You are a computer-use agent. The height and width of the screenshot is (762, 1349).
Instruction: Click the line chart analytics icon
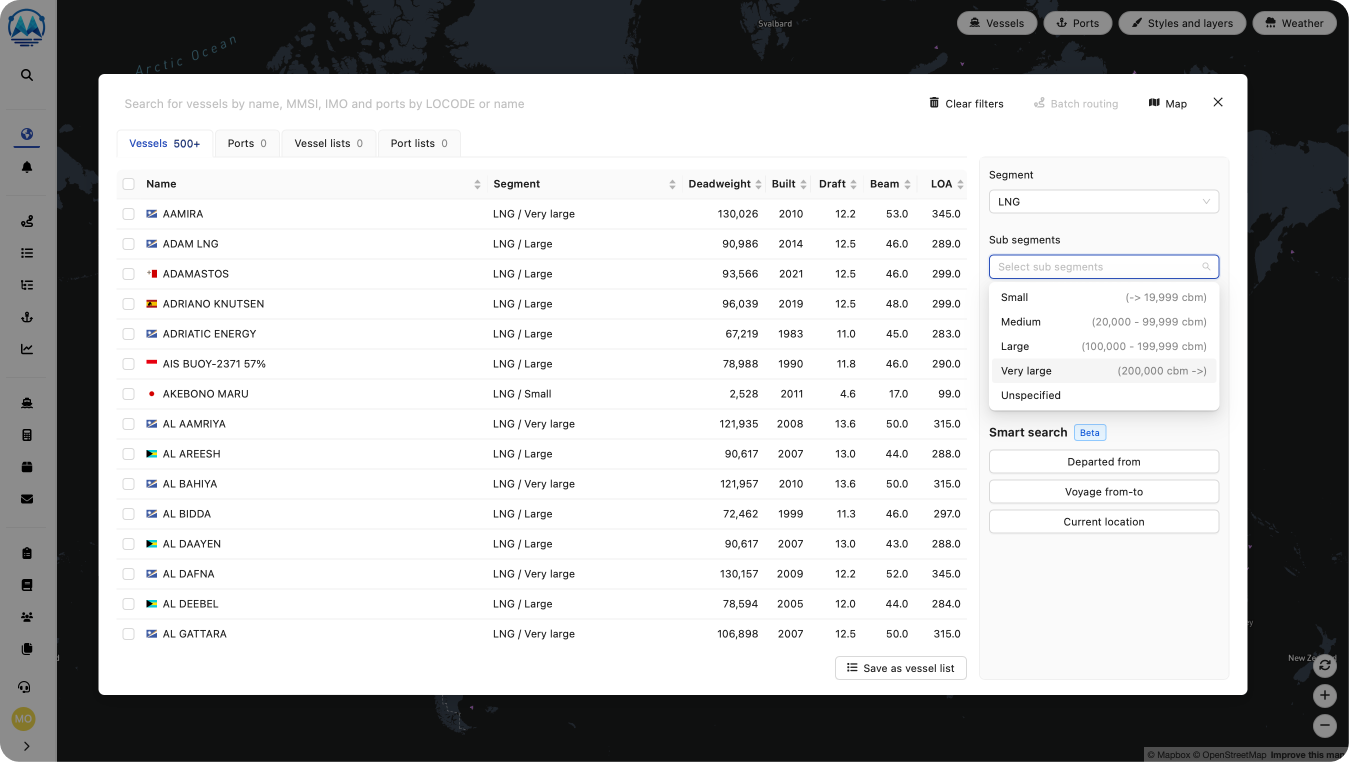pyautogui.click(x=27, y=349)
